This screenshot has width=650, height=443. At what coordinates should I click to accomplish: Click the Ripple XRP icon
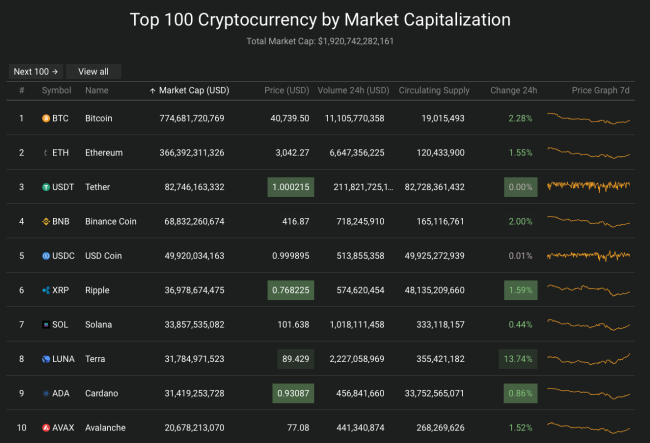(46, 290)
